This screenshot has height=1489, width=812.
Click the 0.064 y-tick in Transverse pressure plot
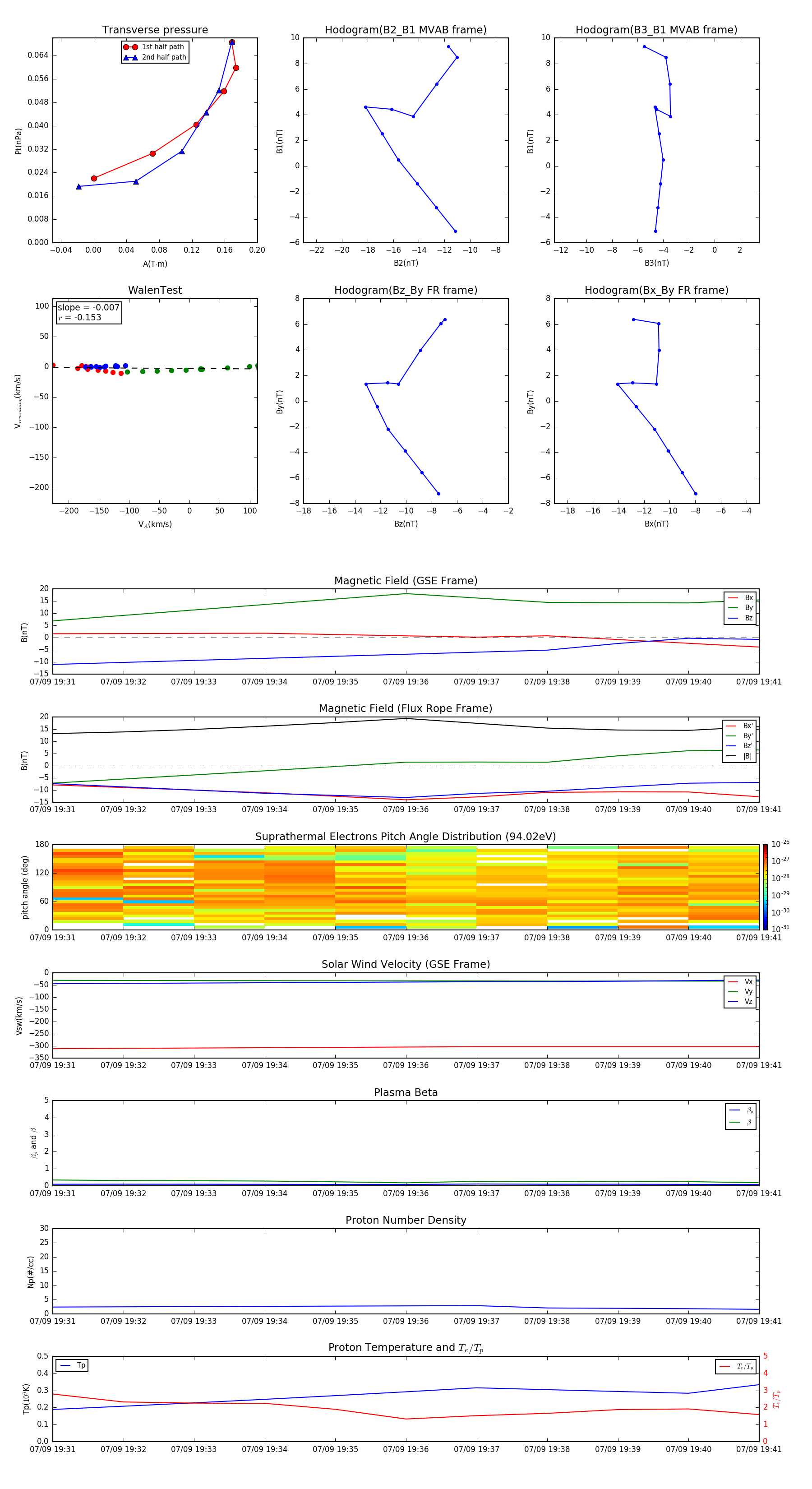(x=38, y=55)
